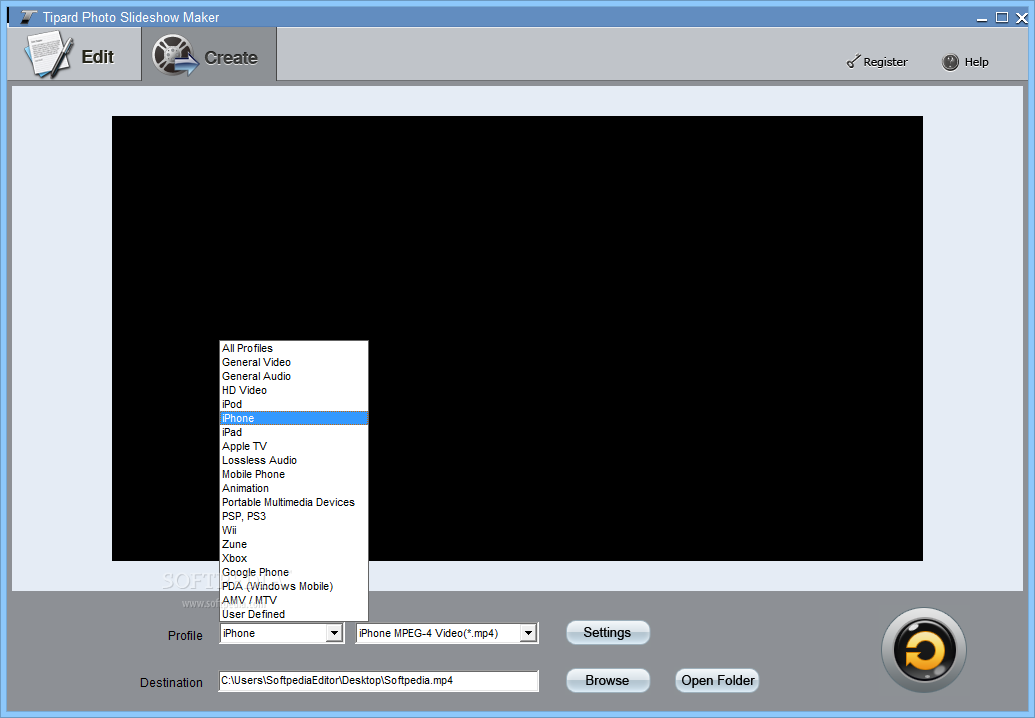Viewport: 1035px width, 718px height.
Task: Open the Settings button
Action: point(607,632)
